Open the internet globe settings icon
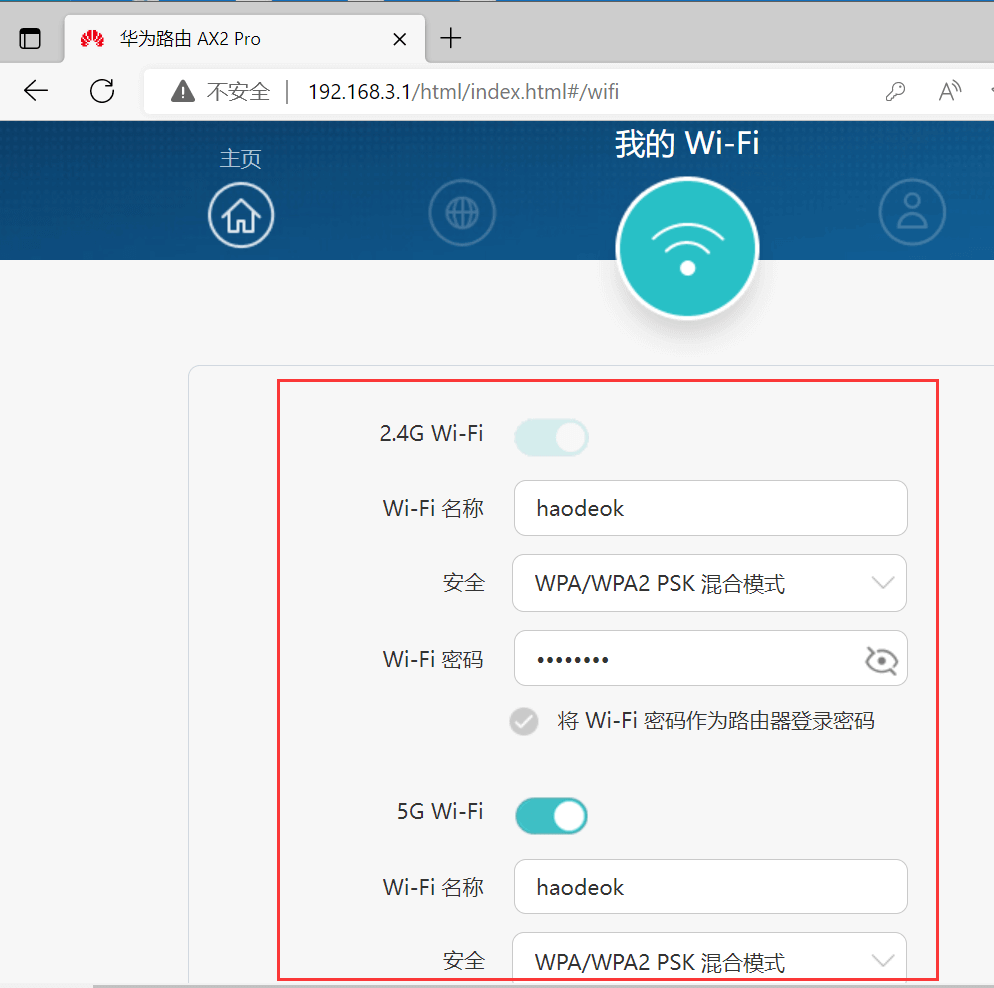The image size is (994, 988). pyautogui.click(x=462, y=213)
